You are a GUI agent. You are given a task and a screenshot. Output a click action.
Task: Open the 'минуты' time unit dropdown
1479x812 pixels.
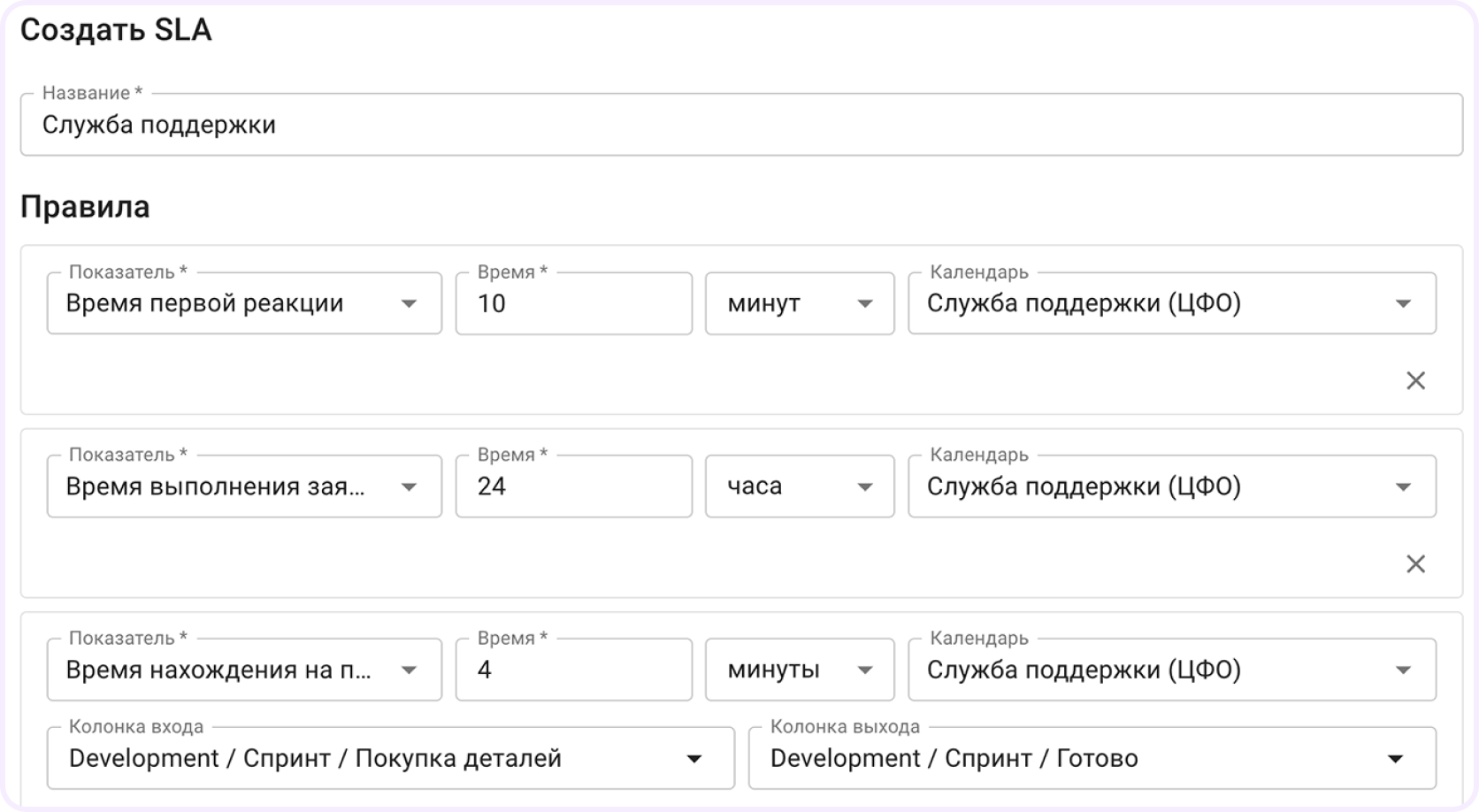point(799,670)
